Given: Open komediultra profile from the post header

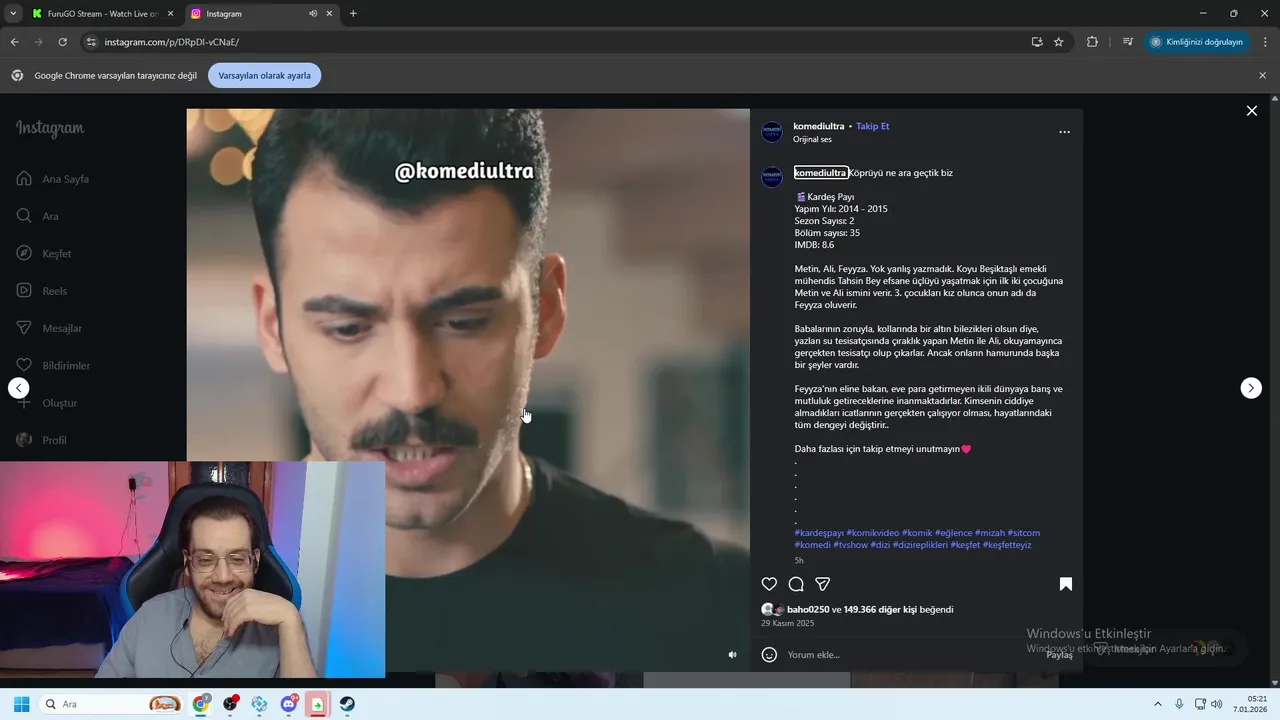Looking at the screenshot, I should point(818,126).
